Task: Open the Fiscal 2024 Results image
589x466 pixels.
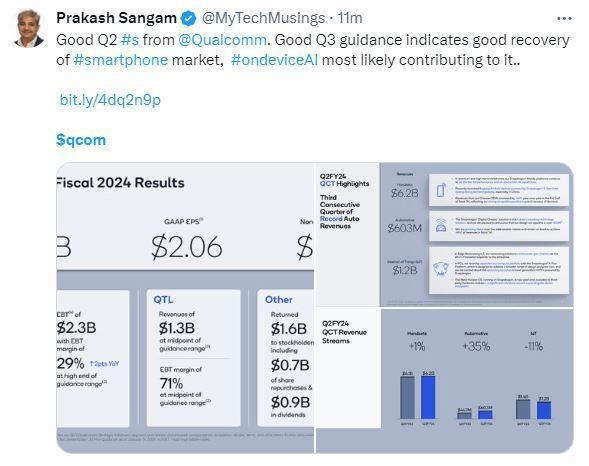Action: pyautogui.click(x=185, y=308)
